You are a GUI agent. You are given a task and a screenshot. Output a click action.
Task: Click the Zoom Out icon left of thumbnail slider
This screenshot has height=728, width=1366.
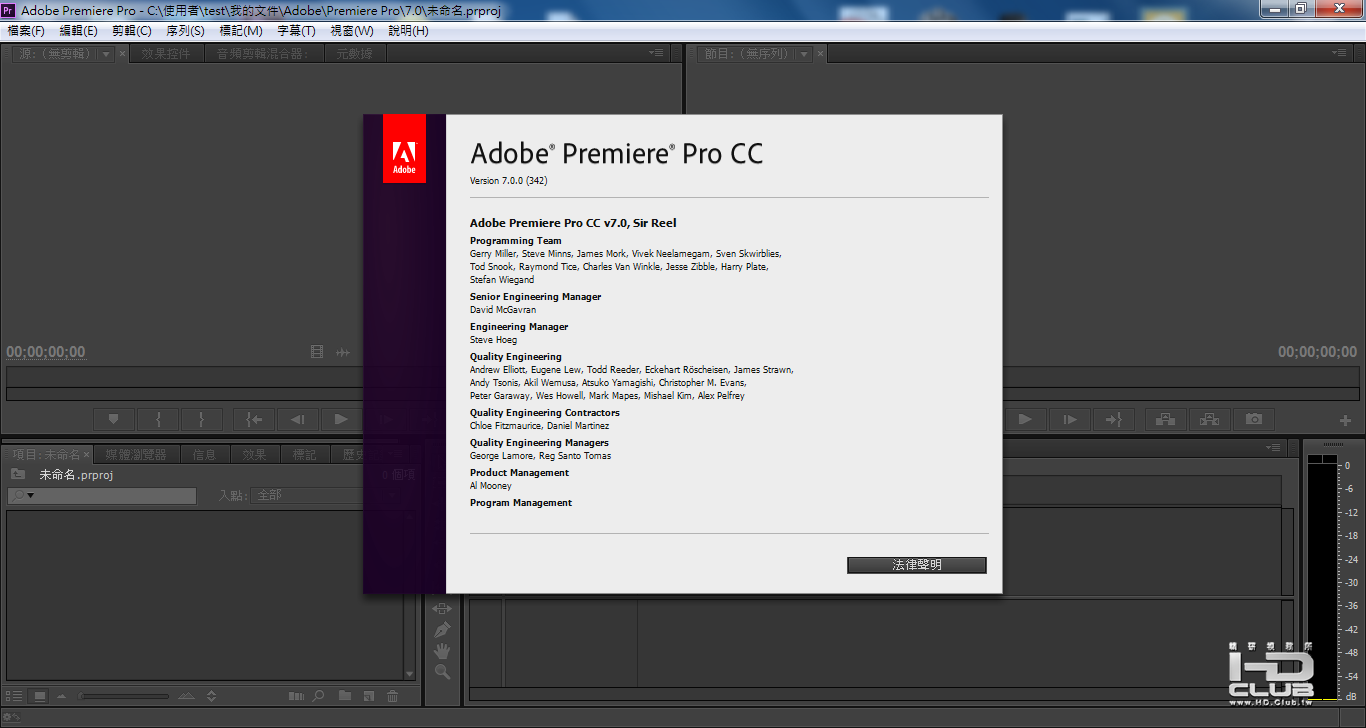pos(62,696)
